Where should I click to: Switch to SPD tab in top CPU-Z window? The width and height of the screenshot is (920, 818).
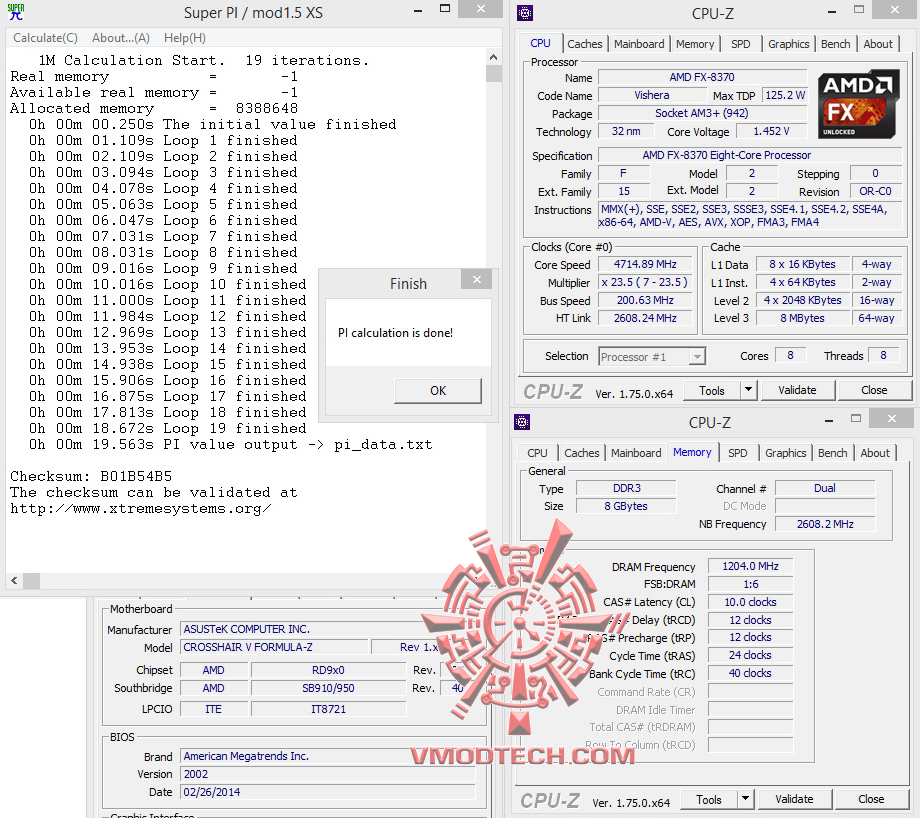[x=740, y=44]
